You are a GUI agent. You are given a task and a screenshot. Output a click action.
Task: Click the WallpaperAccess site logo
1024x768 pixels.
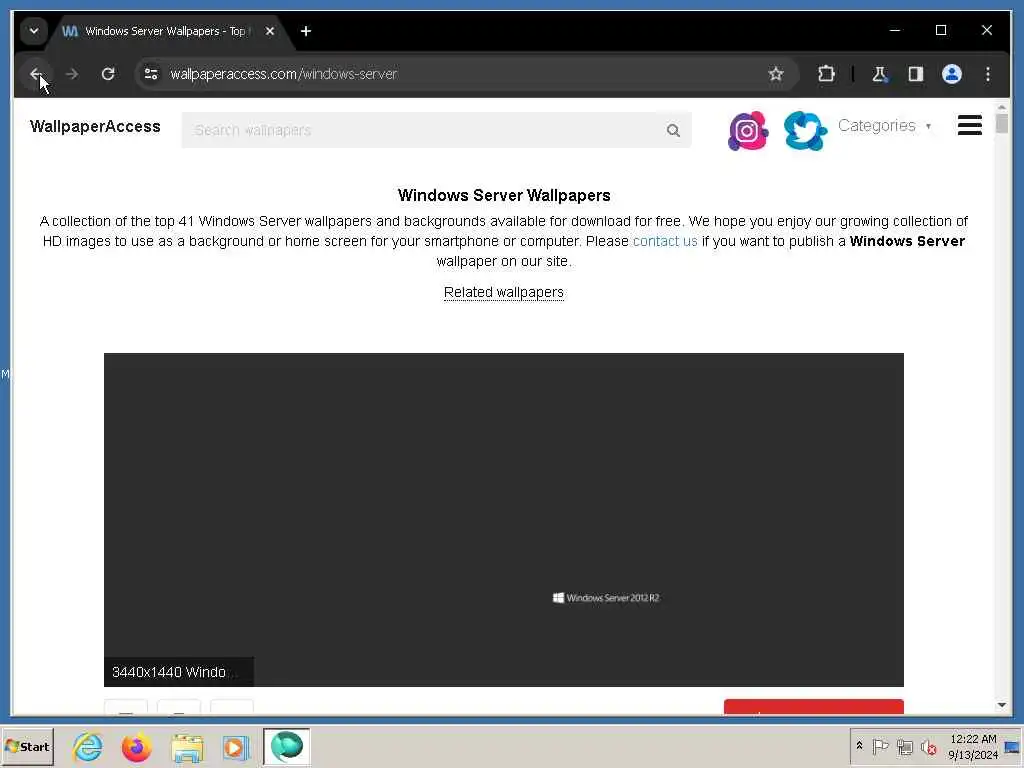click(95, 126)
